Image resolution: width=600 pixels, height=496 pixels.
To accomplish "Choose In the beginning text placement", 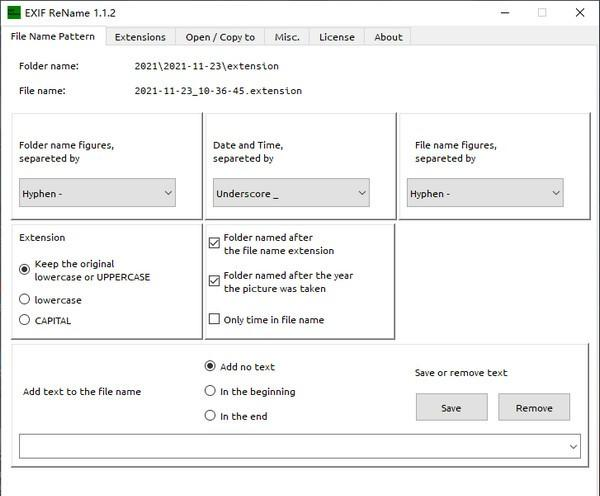I will [210, 391].
